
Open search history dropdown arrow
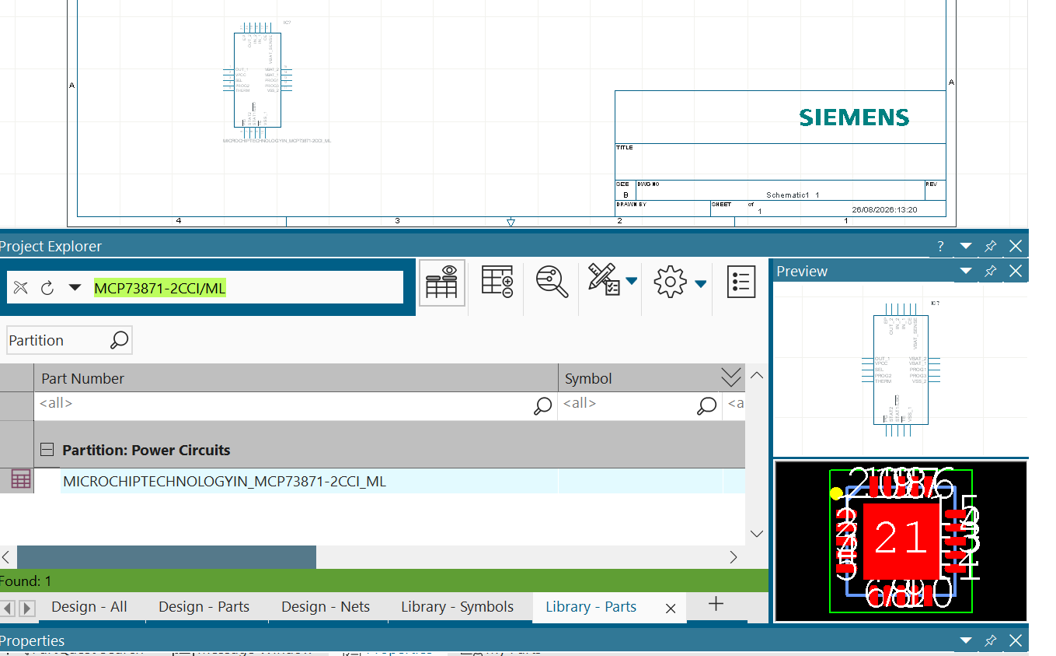click(x=75, y=288)
